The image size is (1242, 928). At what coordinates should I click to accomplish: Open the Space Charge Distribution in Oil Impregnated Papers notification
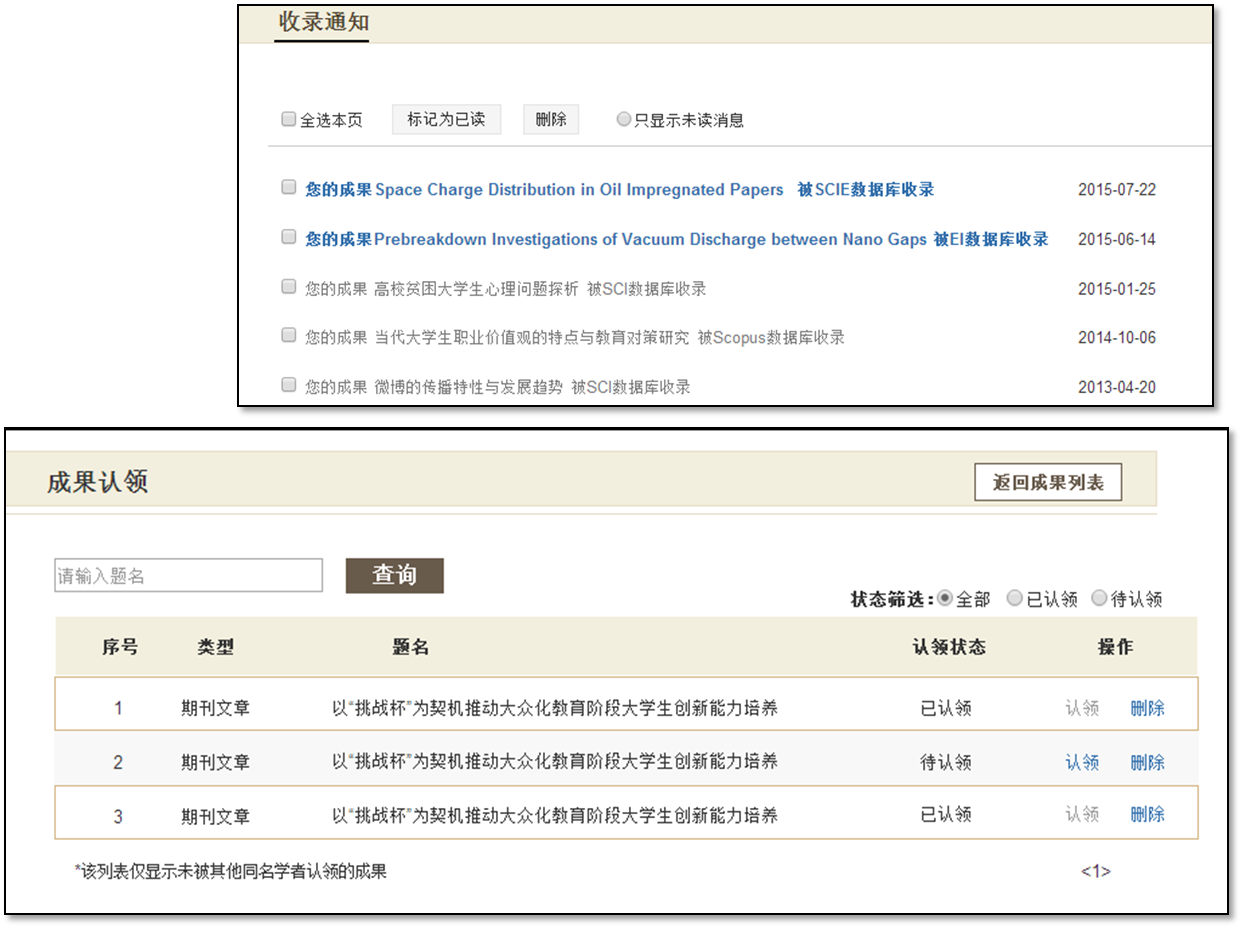point(619,189)
